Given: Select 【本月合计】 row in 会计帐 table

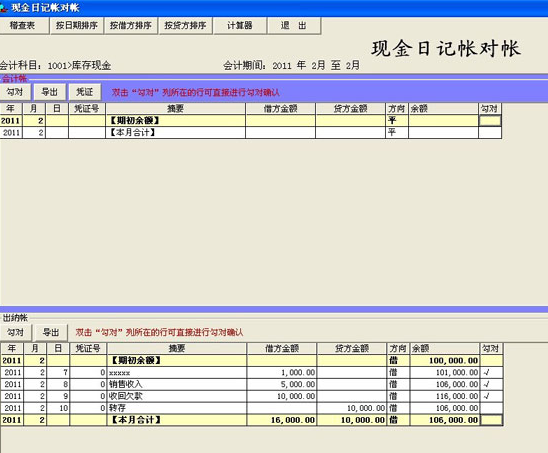Looking at the screenshot, I should click(251, 133).
